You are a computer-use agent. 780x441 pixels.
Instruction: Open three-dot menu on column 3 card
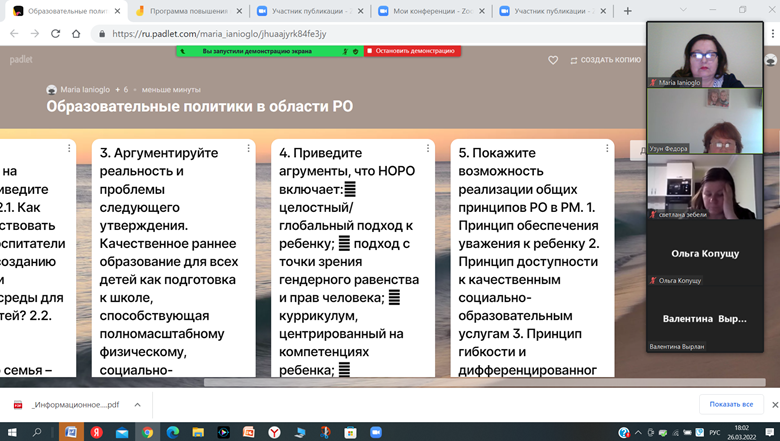click(248, 148)
